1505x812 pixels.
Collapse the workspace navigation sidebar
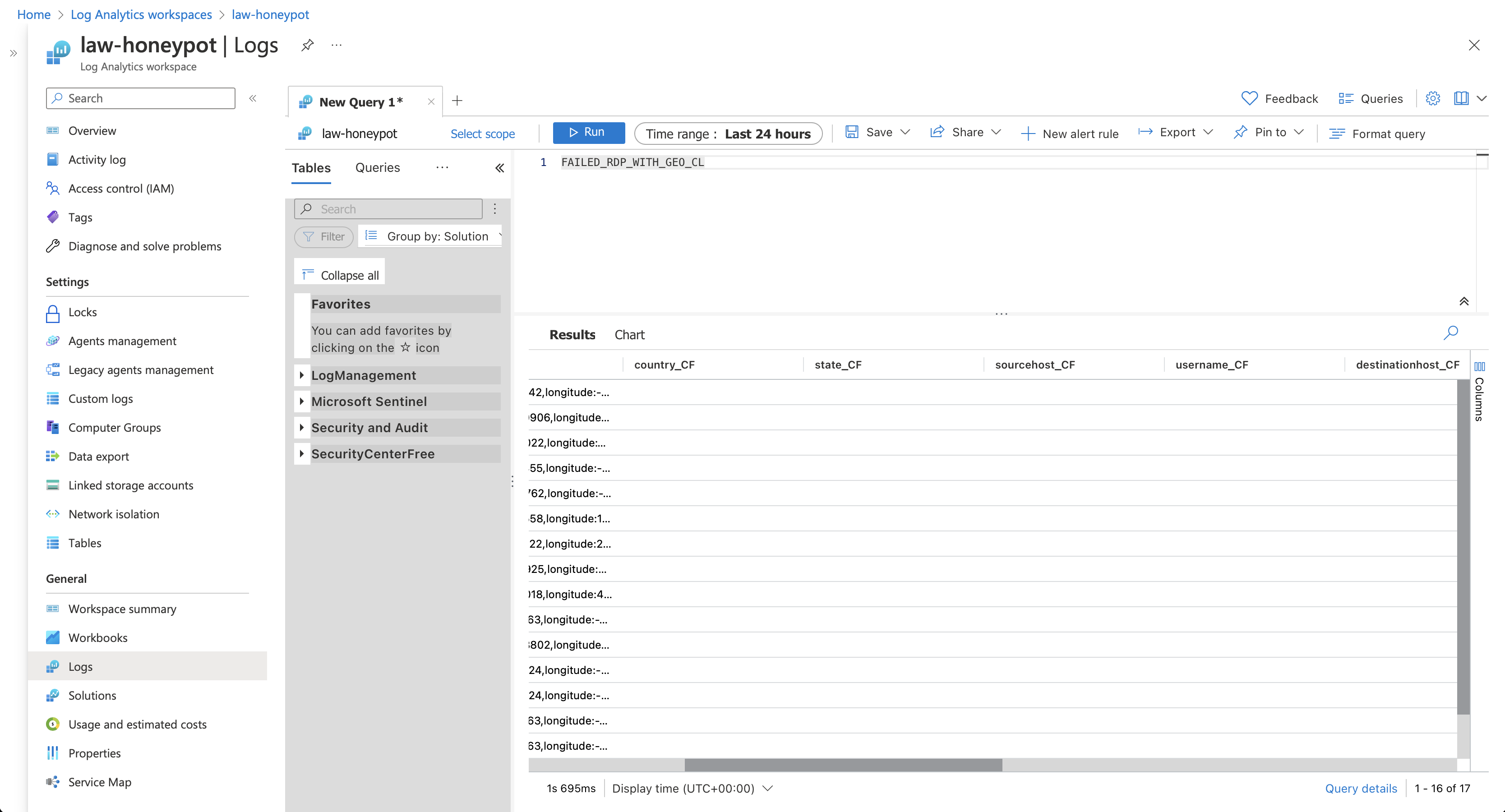pos(253,98)
